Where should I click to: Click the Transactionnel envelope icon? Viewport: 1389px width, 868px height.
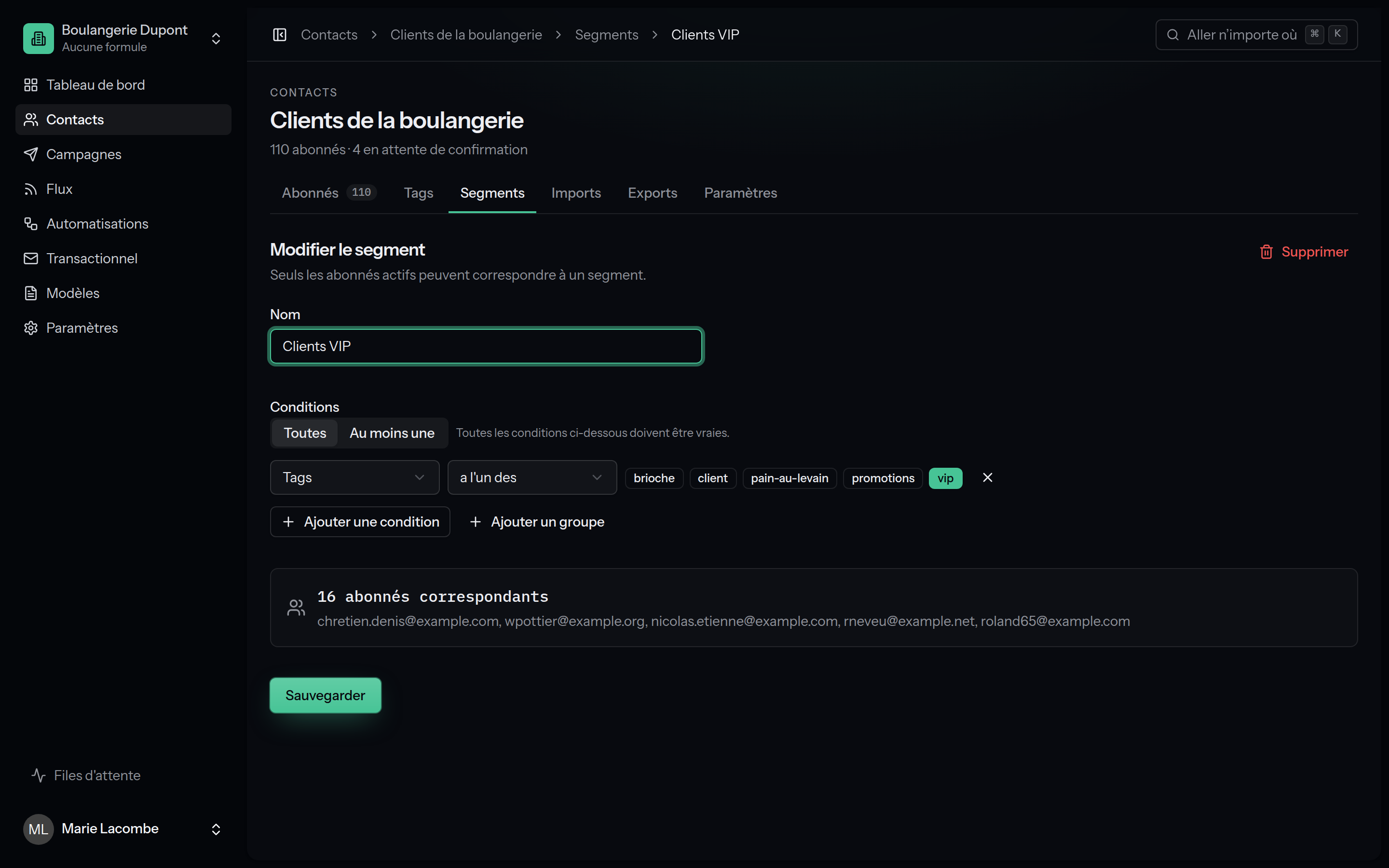(31, 258)
